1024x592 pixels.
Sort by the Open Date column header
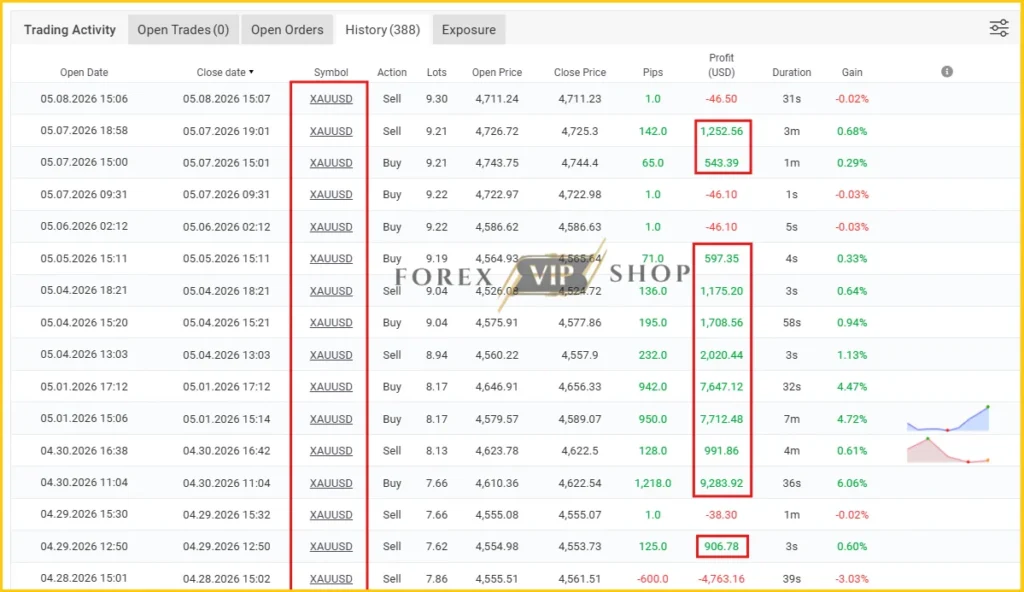pyautogui.click(x=84, y=73)
